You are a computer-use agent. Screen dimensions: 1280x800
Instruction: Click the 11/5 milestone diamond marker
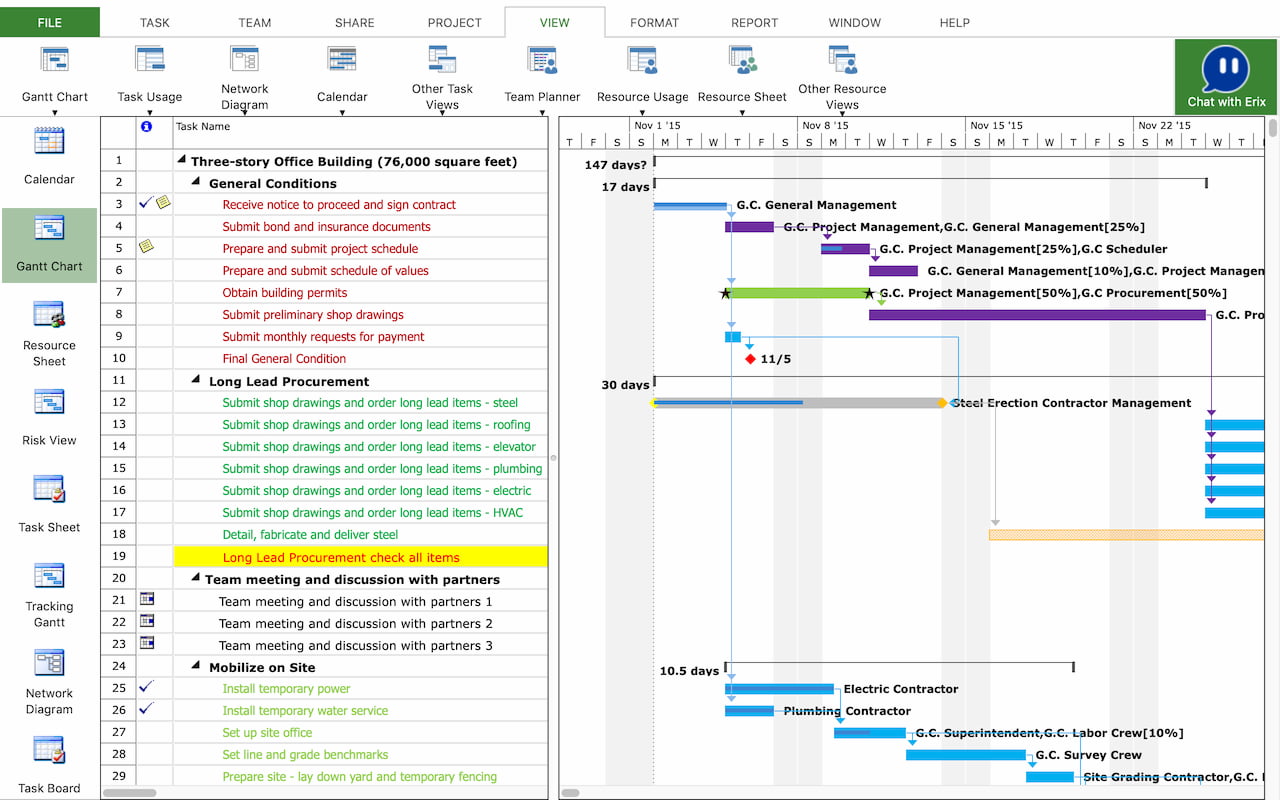point(750,359)
